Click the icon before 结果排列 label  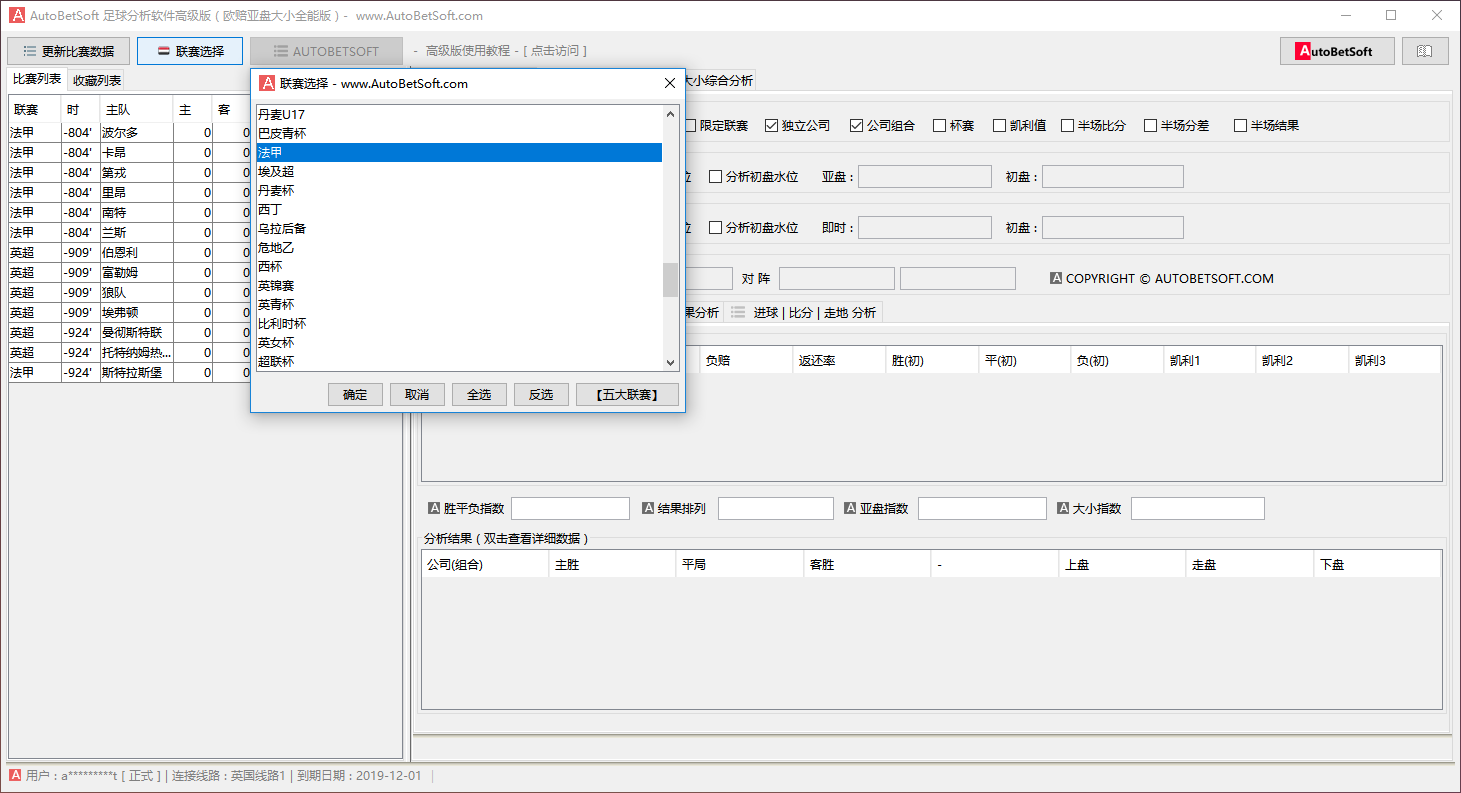pos(648,508)
